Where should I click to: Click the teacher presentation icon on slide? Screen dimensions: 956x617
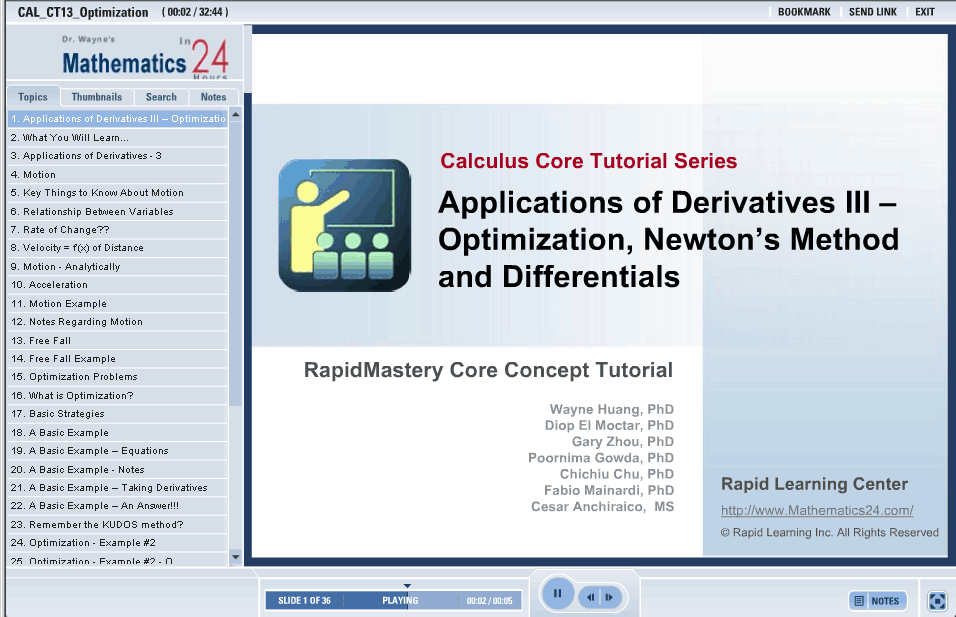[x=345, y=225]
